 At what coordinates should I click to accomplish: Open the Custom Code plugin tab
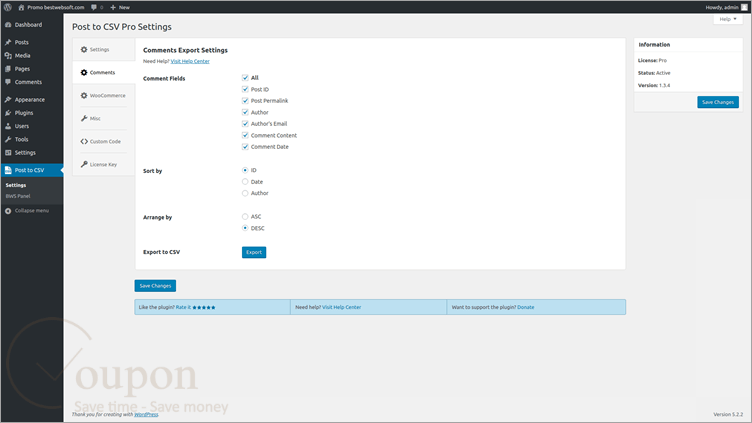[104, 141]
